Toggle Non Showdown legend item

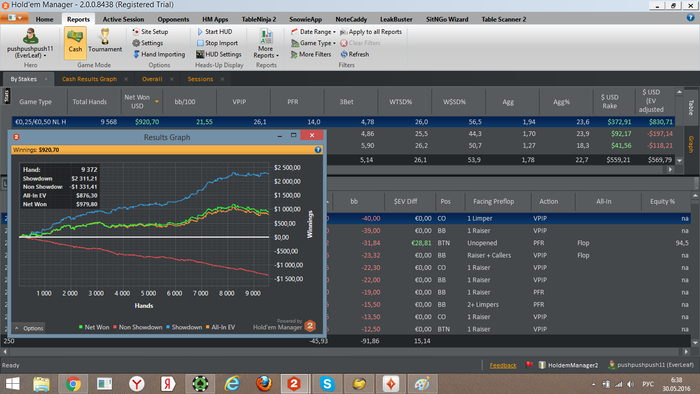click(x=138, y=327)
